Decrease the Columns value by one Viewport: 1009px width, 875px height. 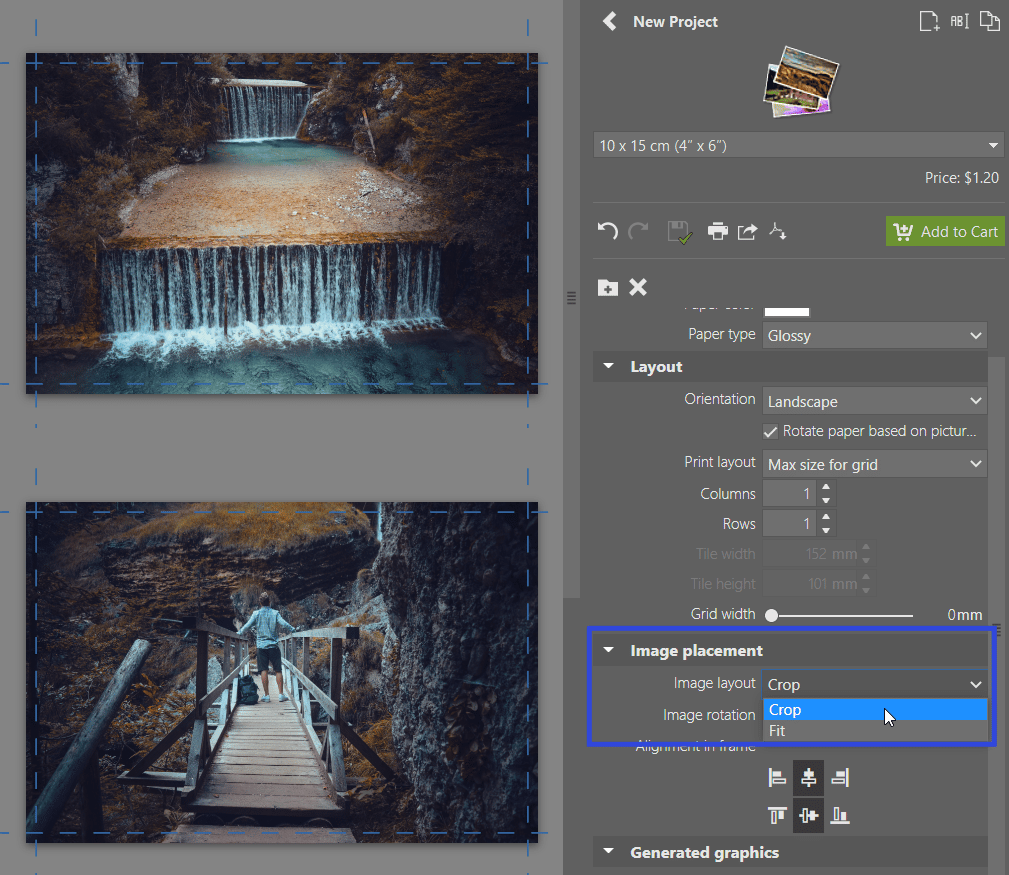826,501
